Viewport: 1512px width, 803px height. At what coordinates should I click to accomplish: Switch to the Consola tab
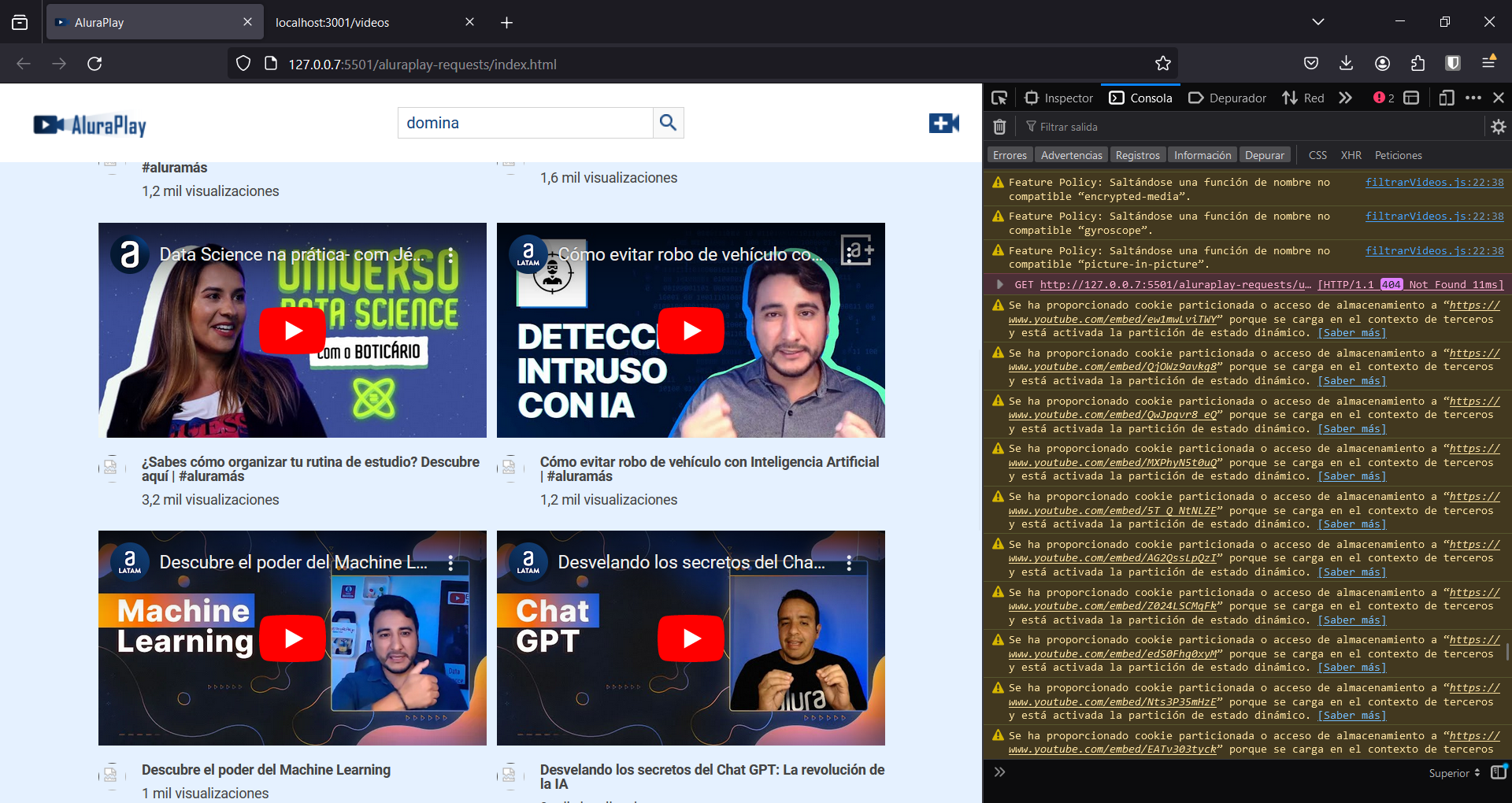1141,98
